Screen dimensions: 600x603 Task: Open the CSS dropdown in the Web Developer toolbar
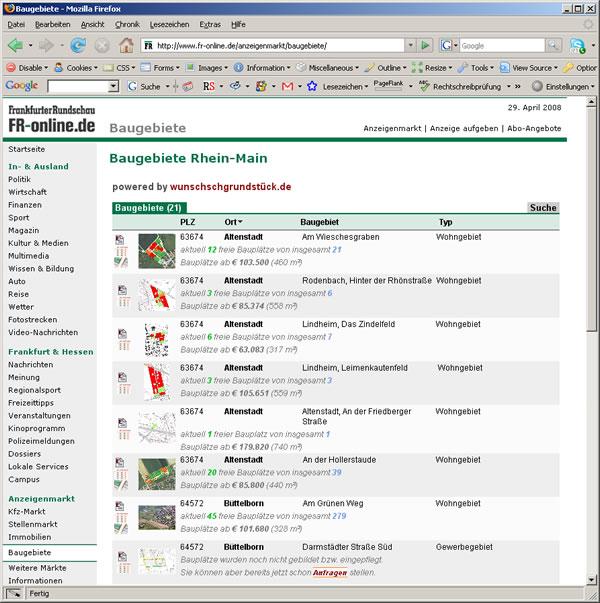(119, 68)
